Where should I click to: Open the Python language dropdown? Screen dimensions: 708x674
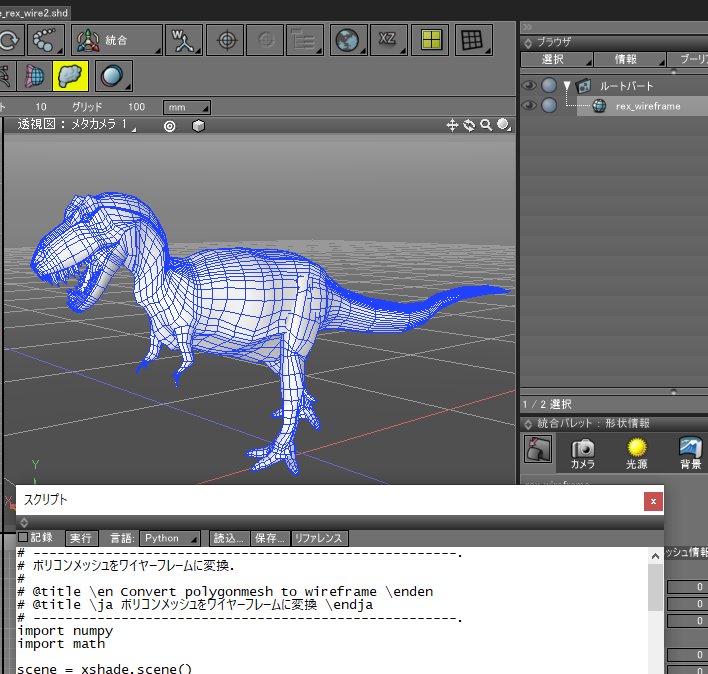[170, 538]
